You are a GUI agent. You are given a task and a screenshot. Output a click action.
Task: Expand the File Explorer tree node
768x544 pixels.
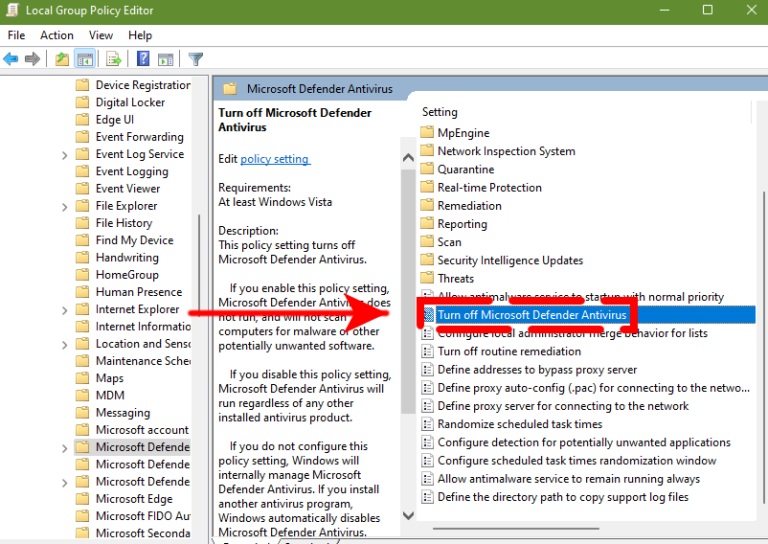coord(65,207)
